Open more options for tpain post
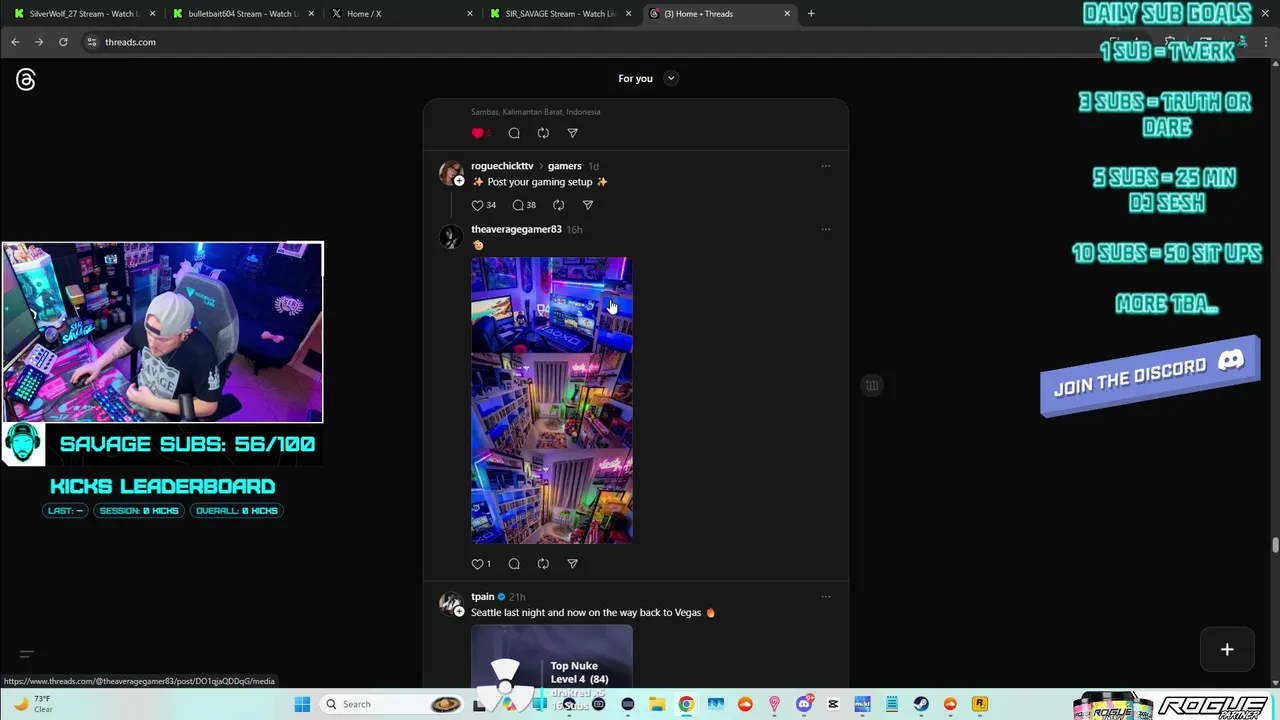The image size is (1280, 720). coord(825,597)
